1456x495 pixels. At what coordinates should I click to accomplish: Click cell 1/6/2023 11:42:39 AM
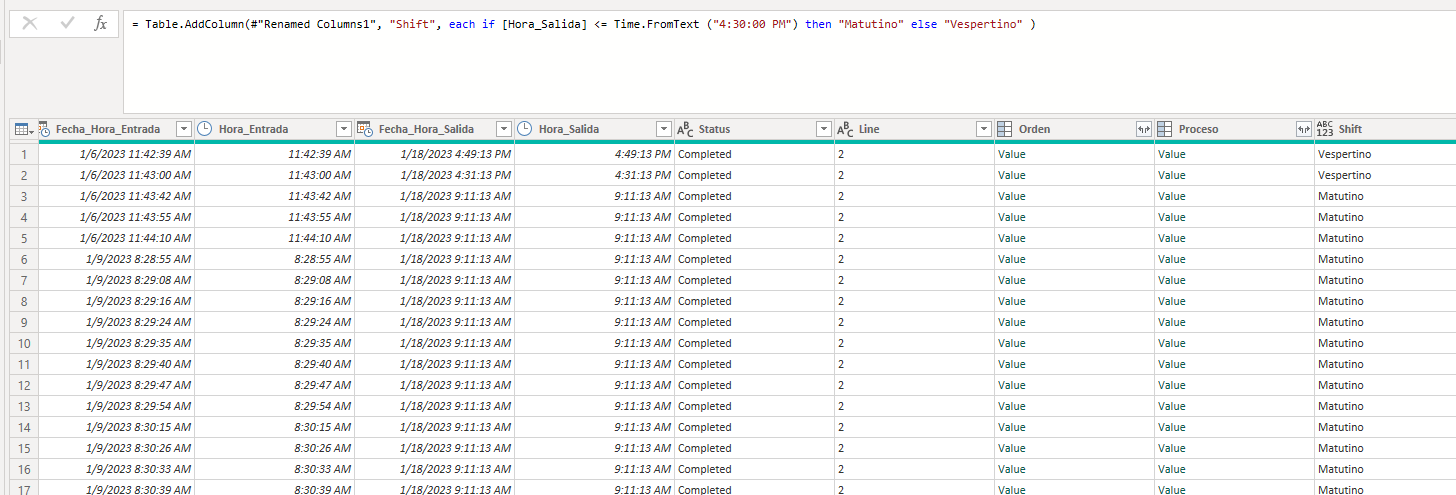(116, 154)
